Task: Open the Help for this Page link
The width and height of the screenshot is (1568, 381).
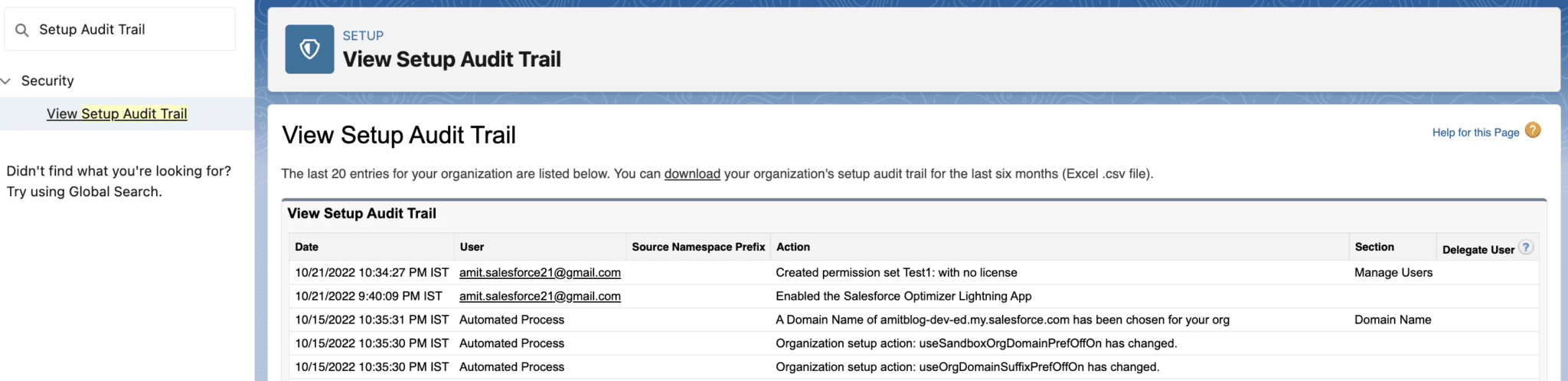Action: coord(1475,133)
